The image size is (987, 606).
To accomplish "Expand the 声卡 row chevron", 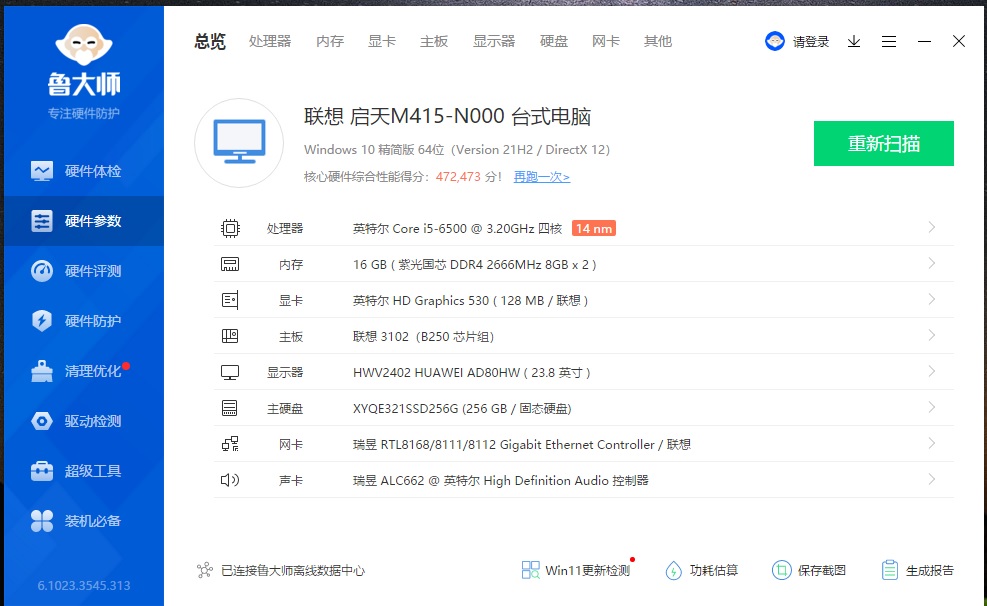I will [x=932, y=479].
